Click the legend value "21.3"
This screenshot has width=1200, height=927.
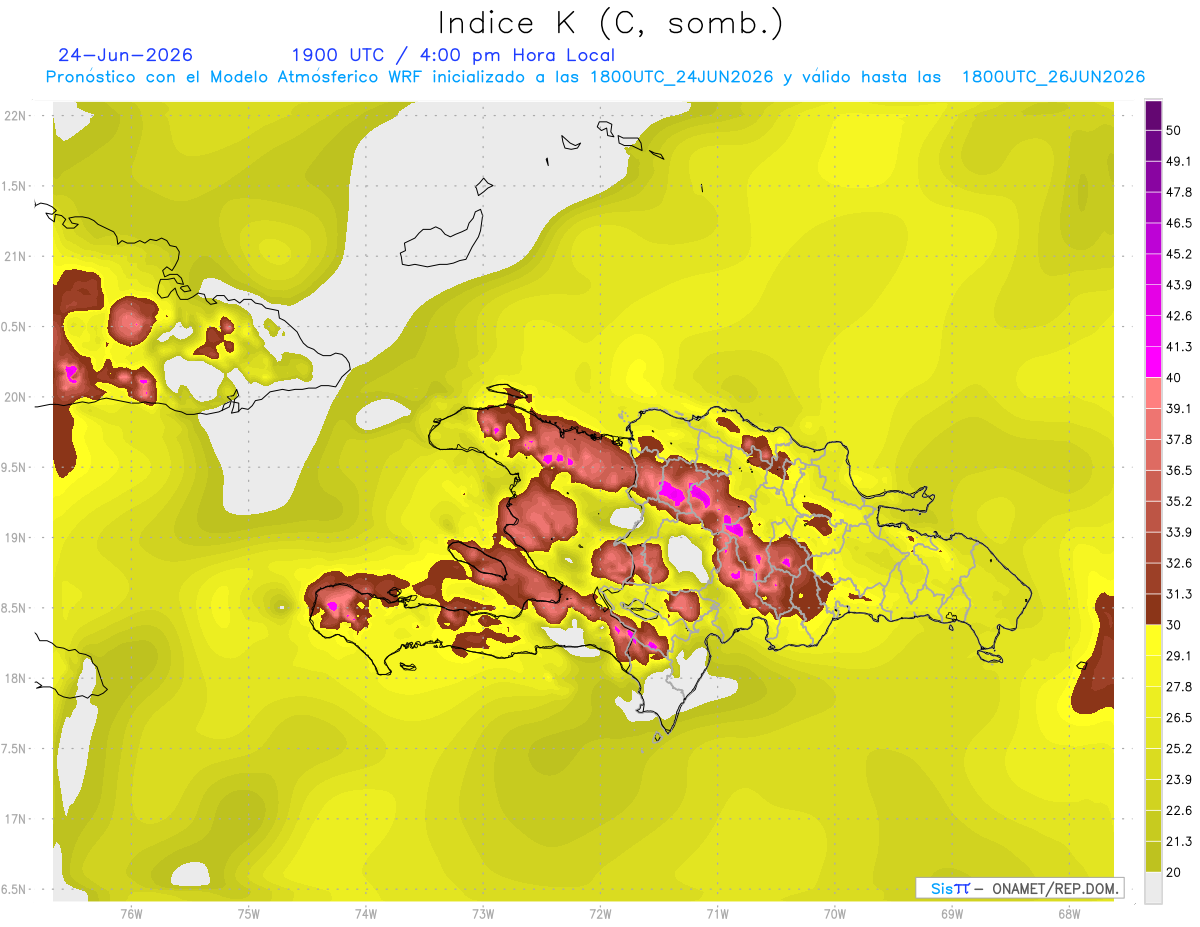point(1179,841)
